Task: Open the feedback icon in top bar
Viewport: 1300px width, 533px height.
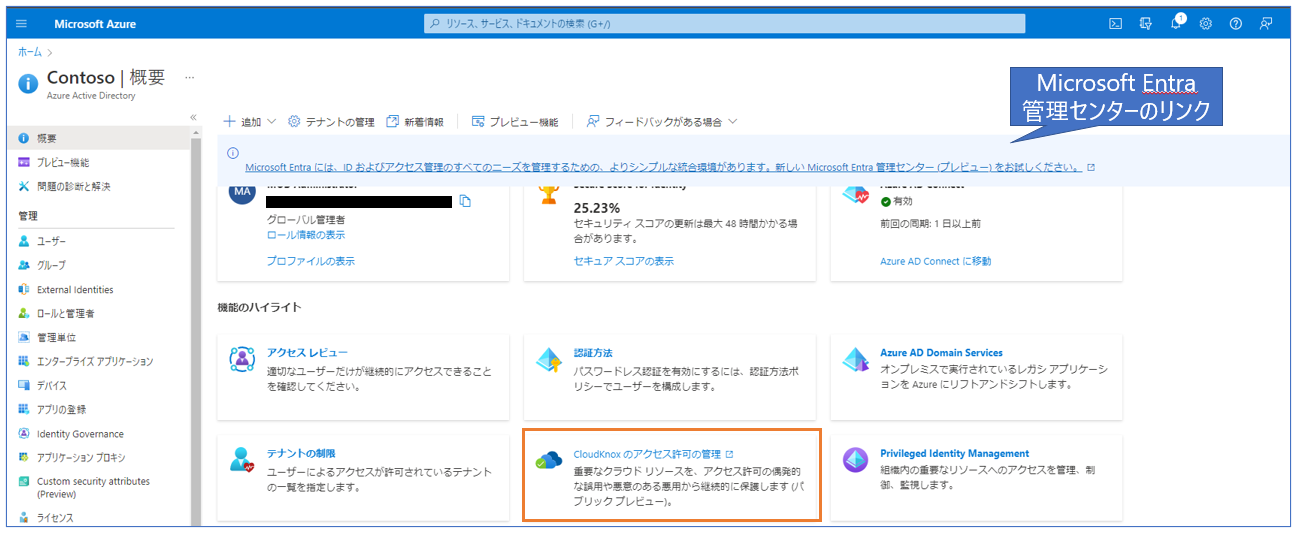Action: pyautogui.click(x=1265, y=23)
